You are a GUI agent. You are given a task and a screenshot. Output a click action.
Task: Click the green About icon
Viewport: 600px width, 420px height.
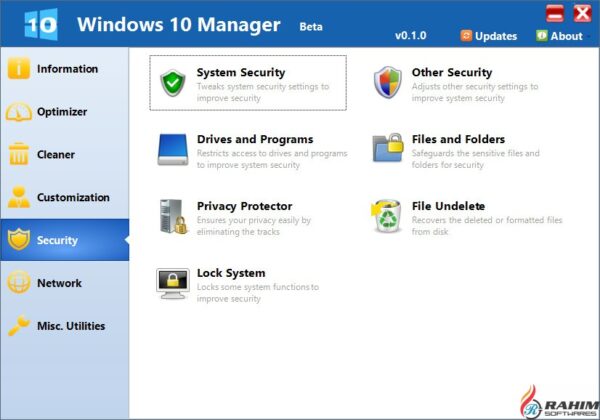pyautogui.click(x=541, y=36)
